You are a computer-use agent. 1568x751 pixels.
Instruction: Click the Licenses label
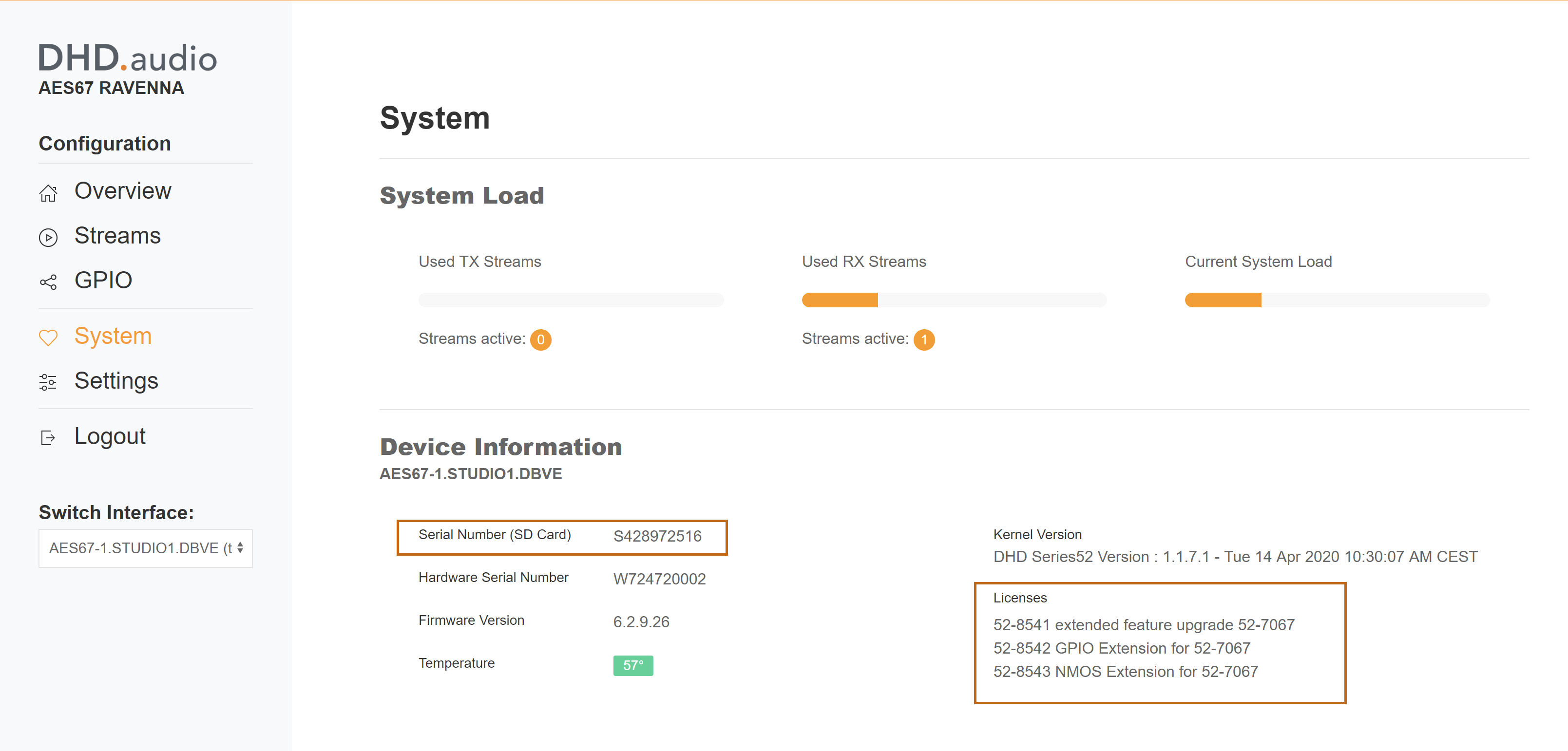point(1019,598)
